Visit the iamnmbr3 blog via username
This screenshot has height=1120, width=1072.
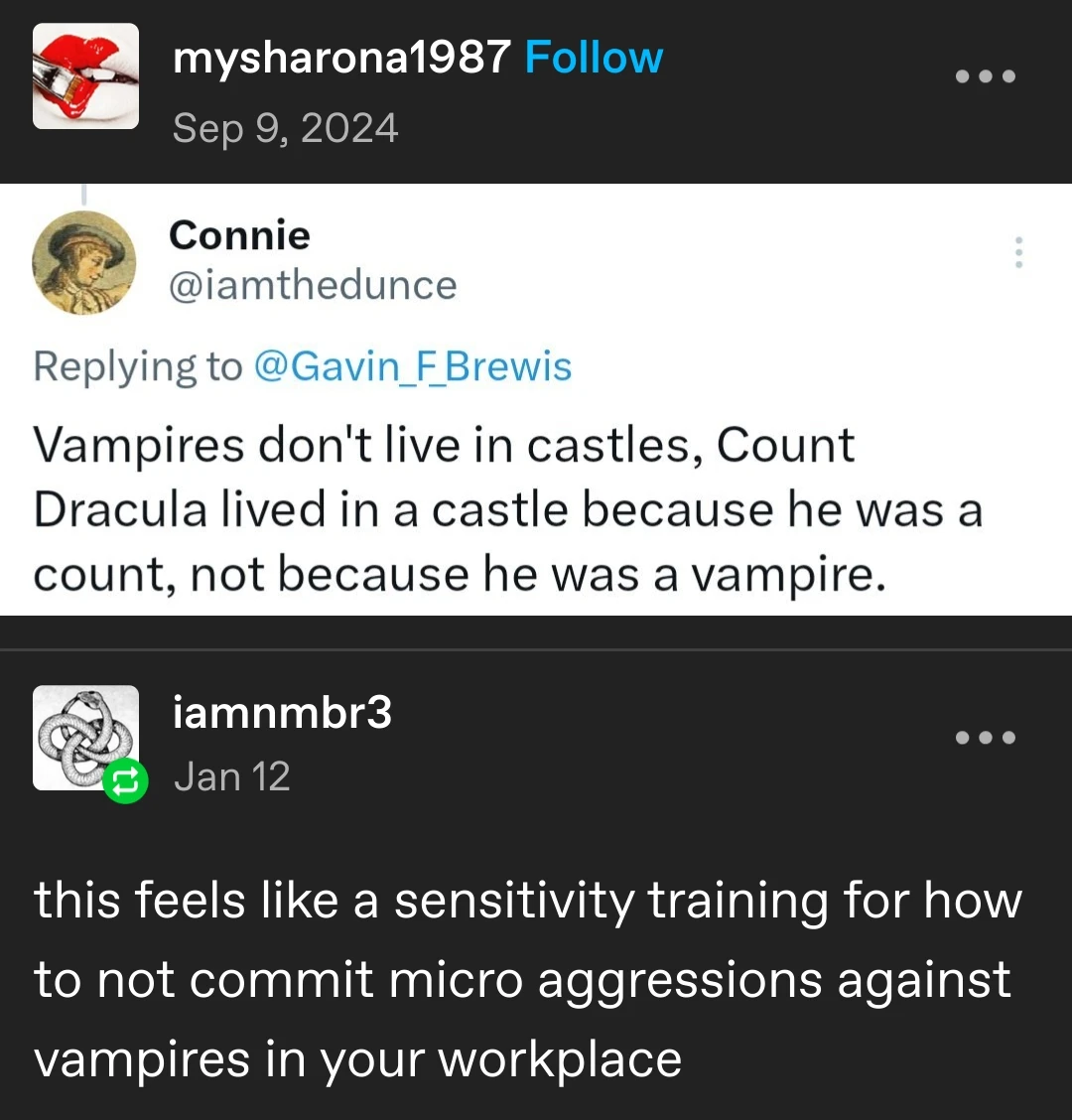click(x=282, y=712)
